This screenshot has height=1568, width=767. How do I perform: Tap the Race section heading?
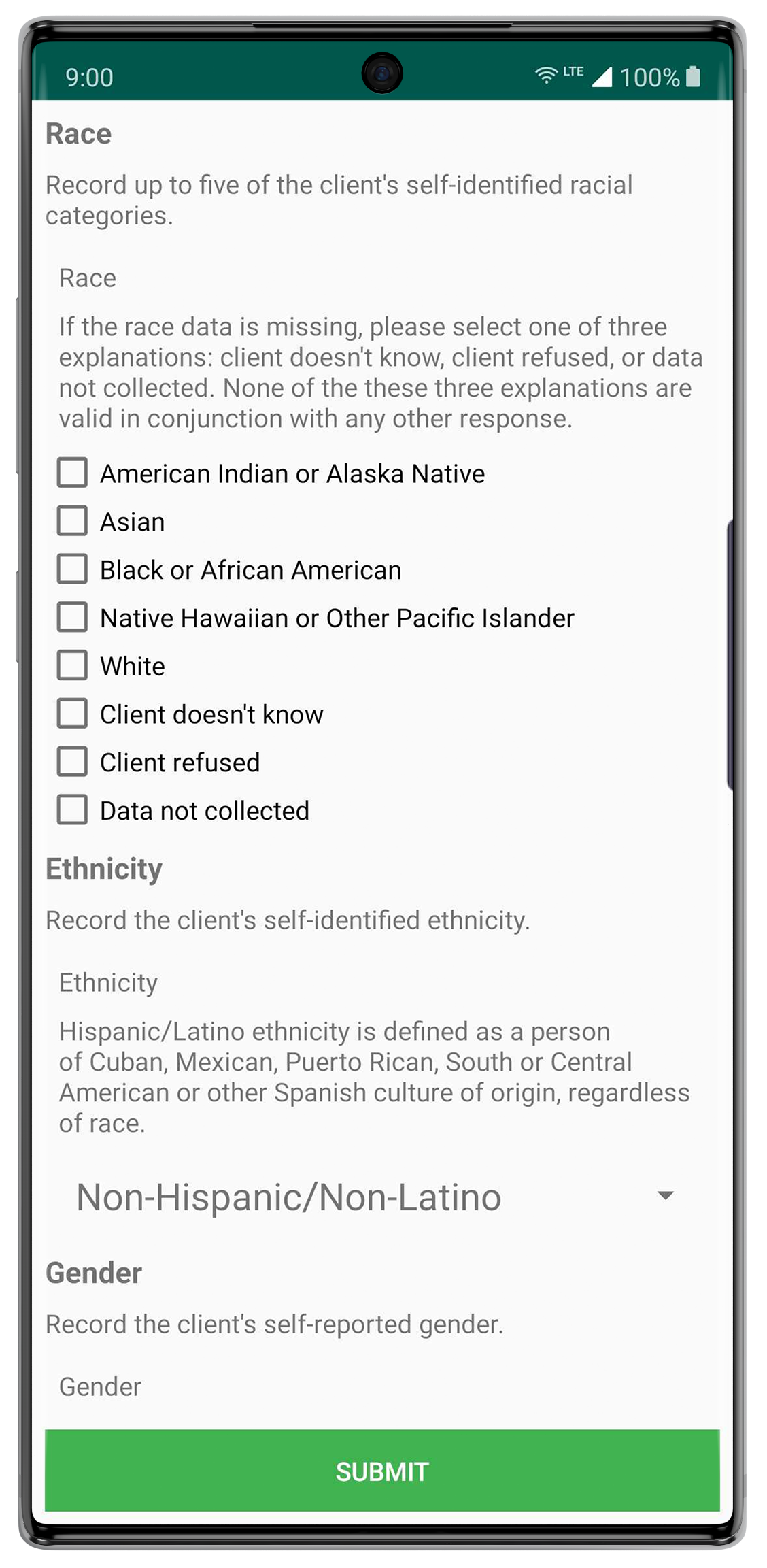coord(78,133)
